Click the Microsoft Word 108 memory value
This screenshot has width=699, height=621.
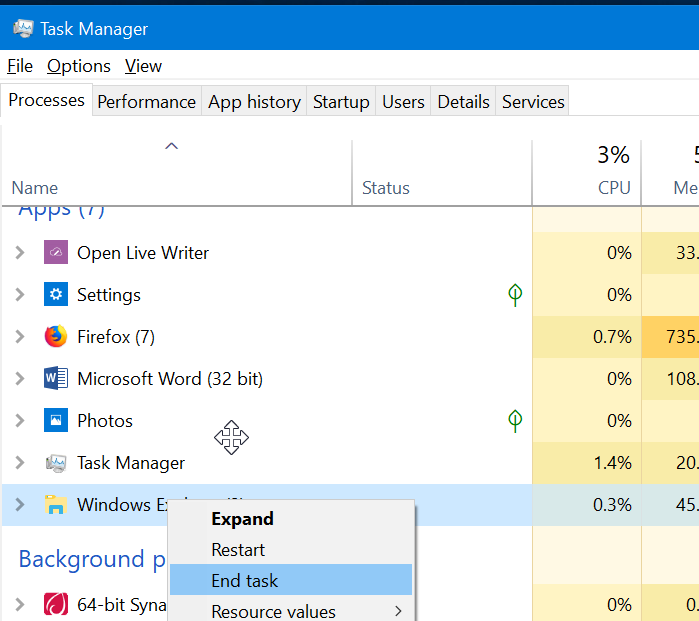click(x=682, y=379)
